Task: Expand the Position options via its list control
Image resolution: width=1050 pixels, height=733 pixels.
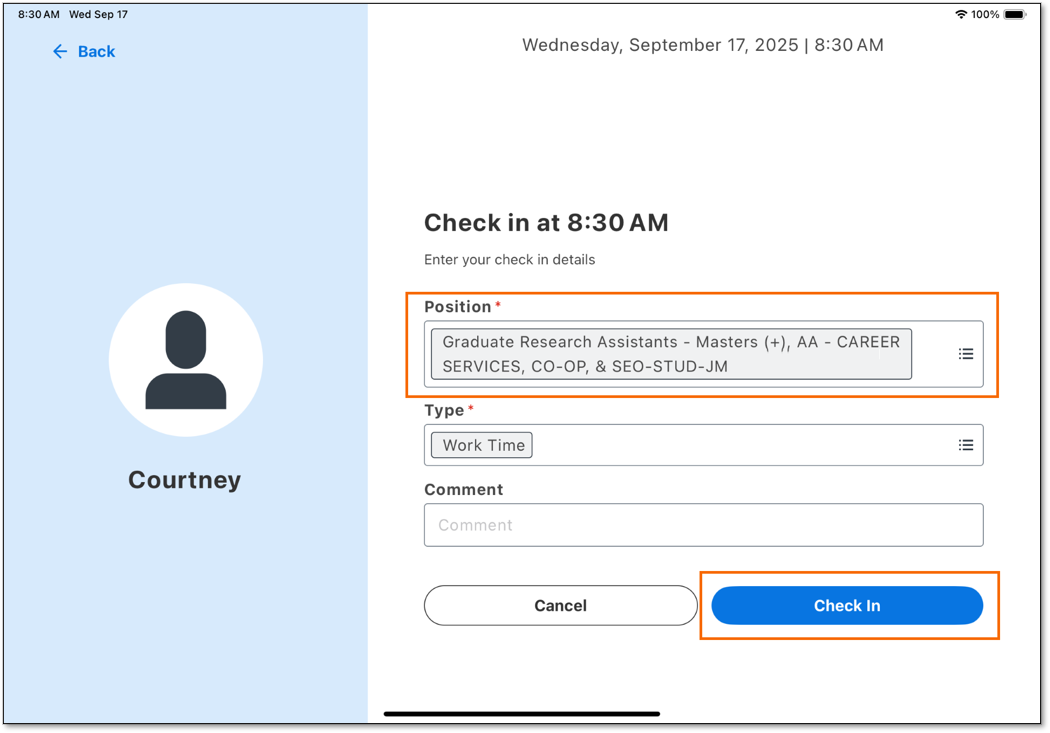Action: click(x=966, y=353)
